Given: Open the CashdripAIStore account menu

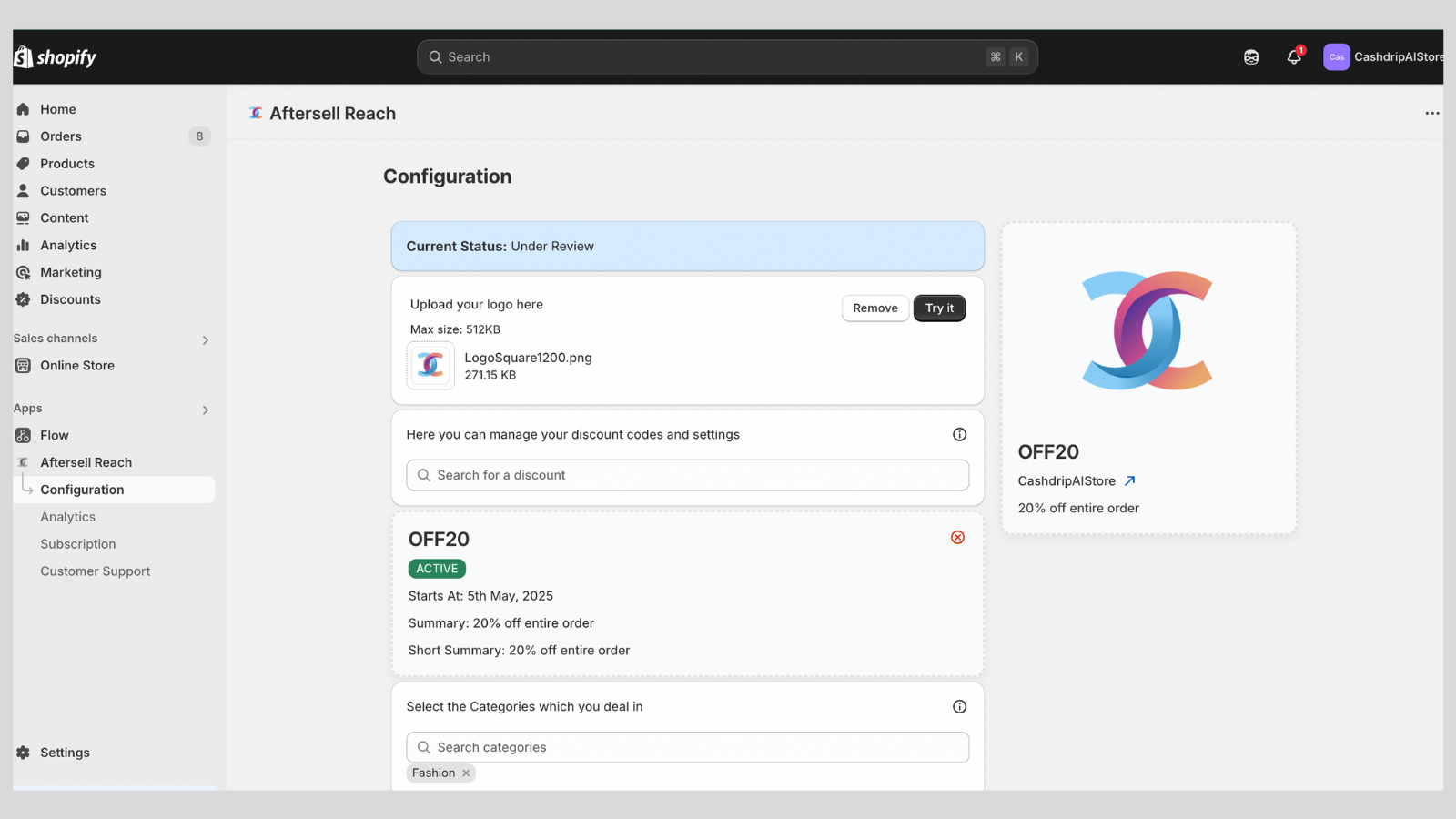Looking at the screenshot, I should click(1383, 56).
